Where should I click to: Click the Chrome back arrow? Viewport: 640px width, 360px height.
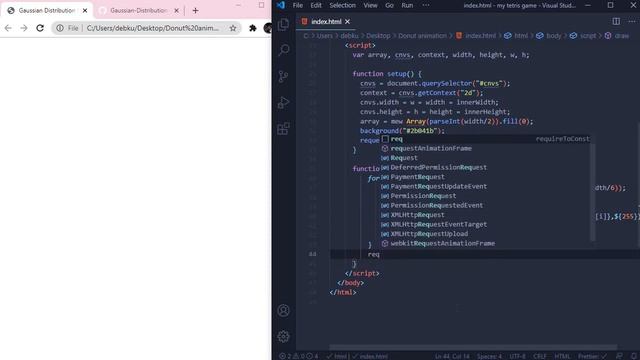click(8, 28)
